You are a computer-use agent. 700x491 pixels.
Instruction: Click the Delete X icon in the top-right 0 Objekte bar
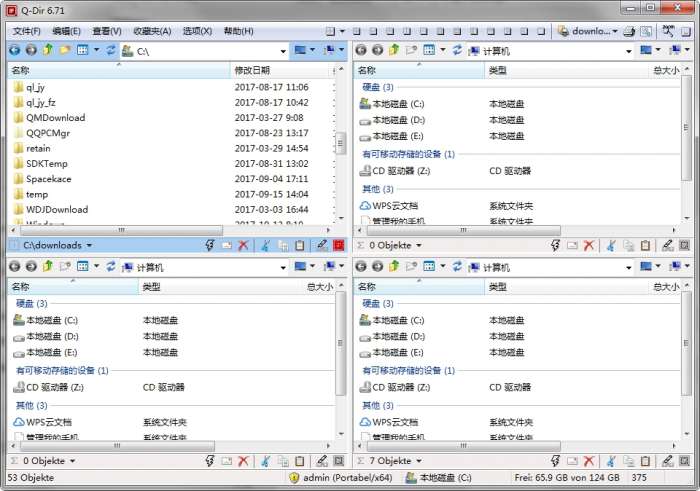click(589, 245)
